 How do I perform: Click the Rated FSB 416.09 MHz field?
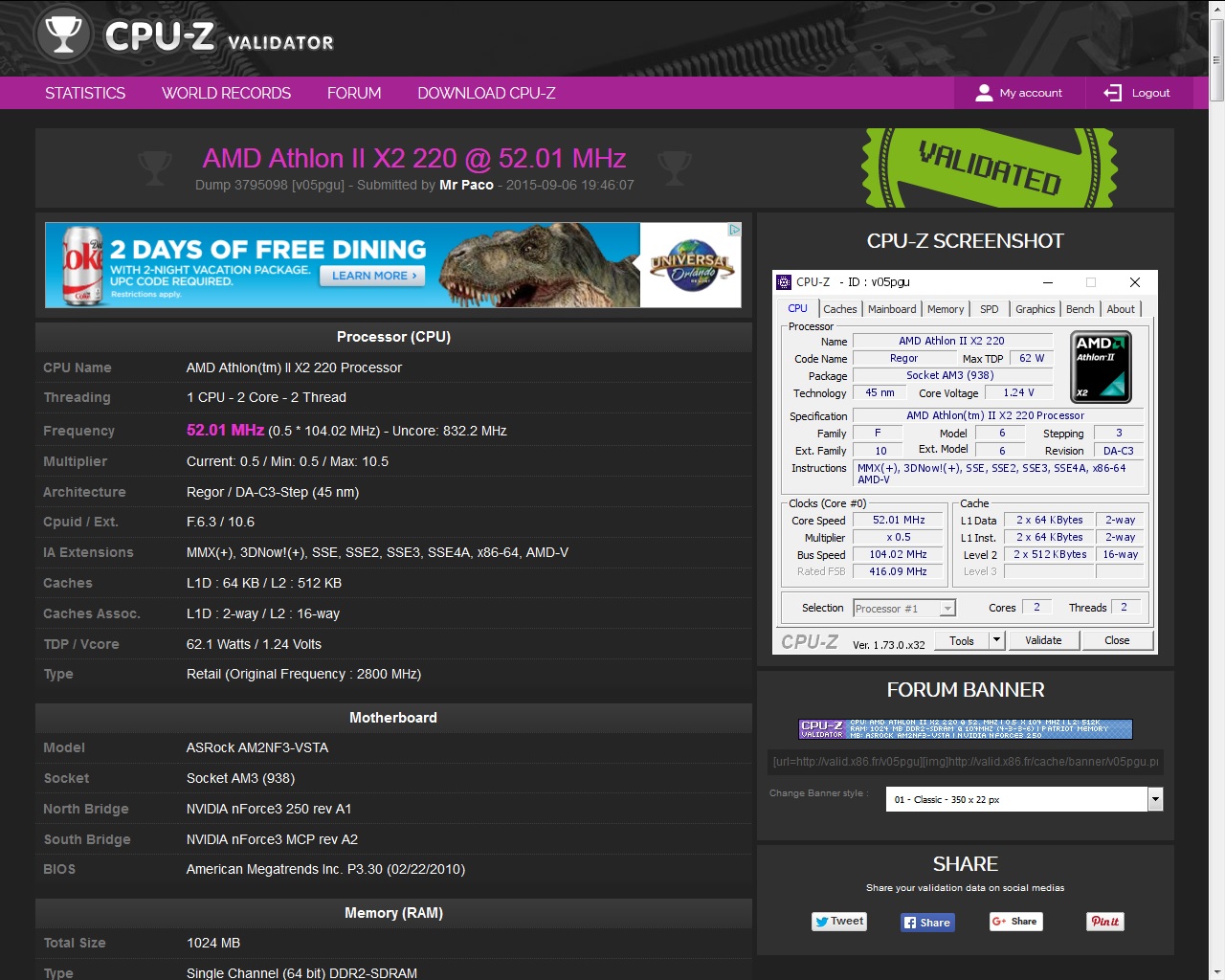[x=898, y=571]
